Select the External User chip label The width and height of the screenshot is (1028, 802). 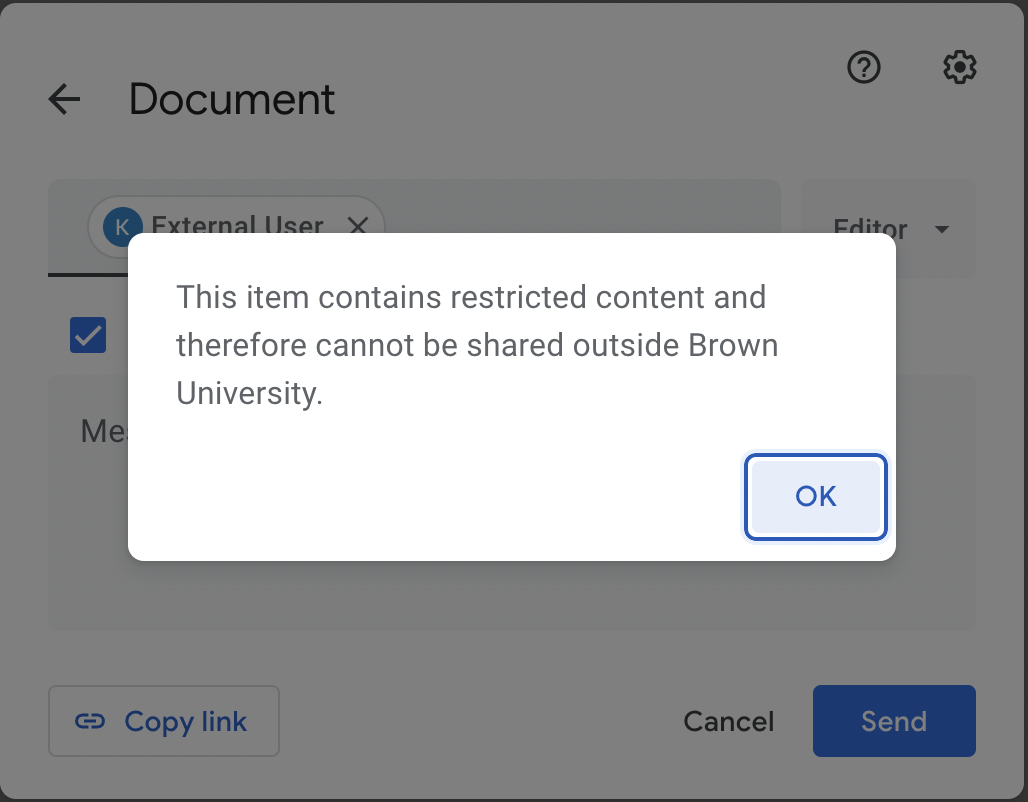237,225
